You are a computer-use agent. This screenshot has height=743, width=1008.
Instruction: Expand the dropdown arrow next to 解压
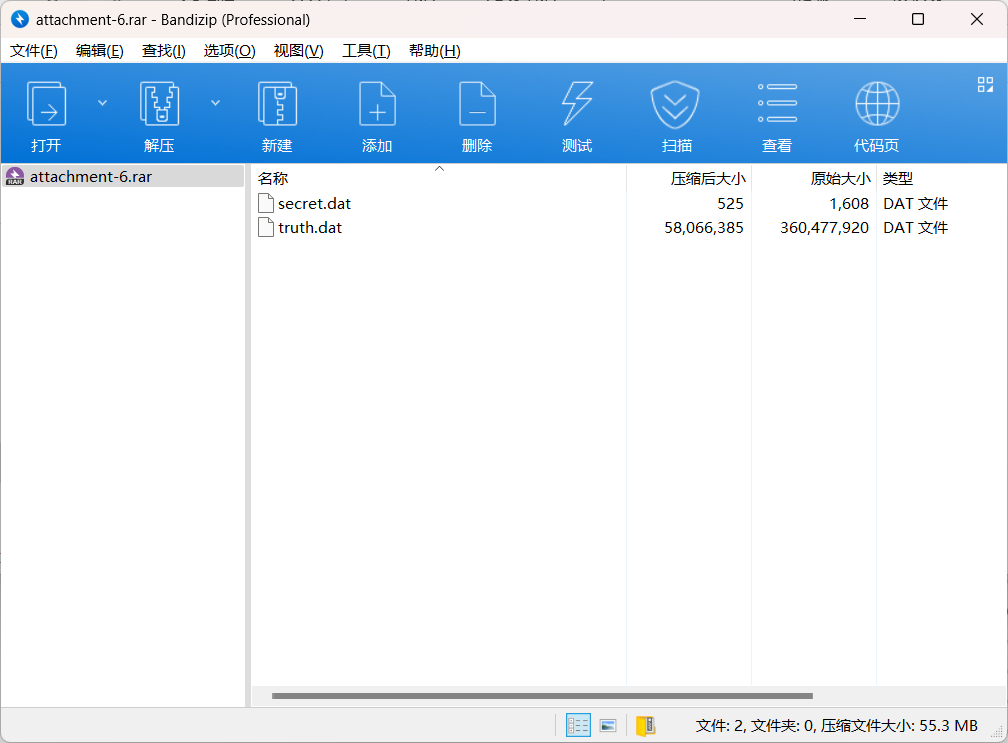click(215, 103)
